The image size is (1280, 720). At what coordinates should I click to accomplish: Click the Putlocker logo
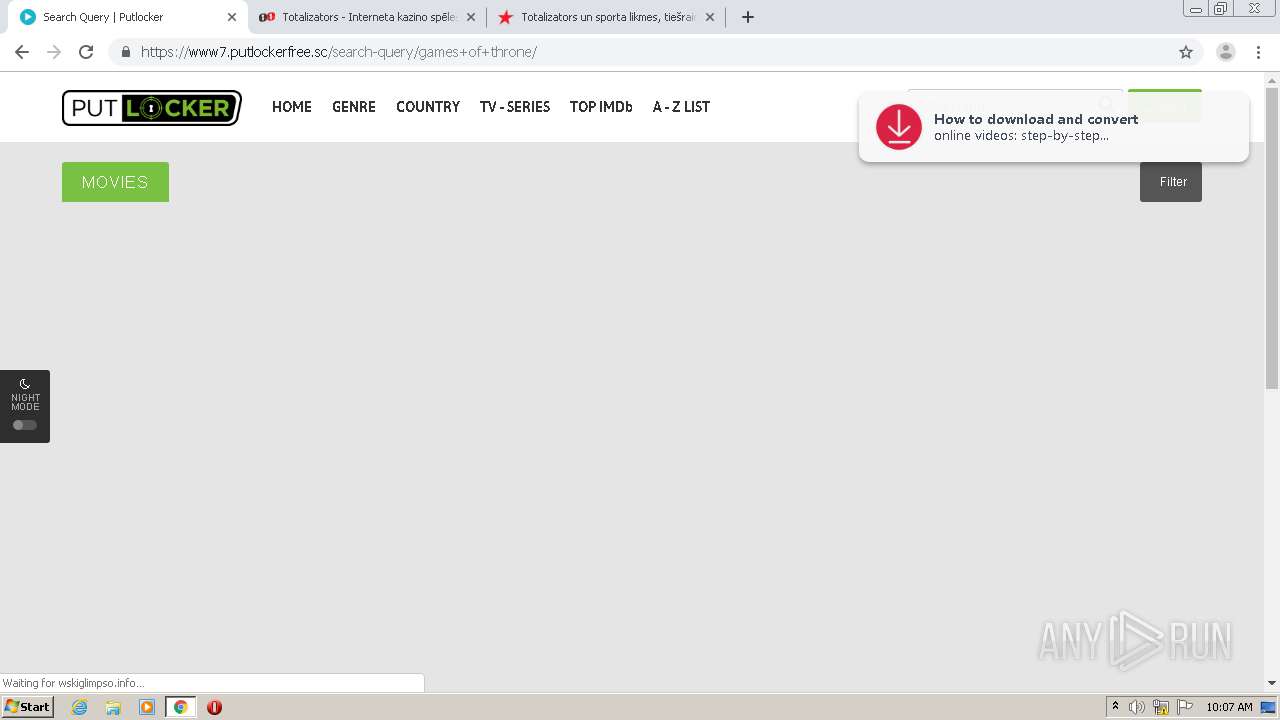click(152, 108)
